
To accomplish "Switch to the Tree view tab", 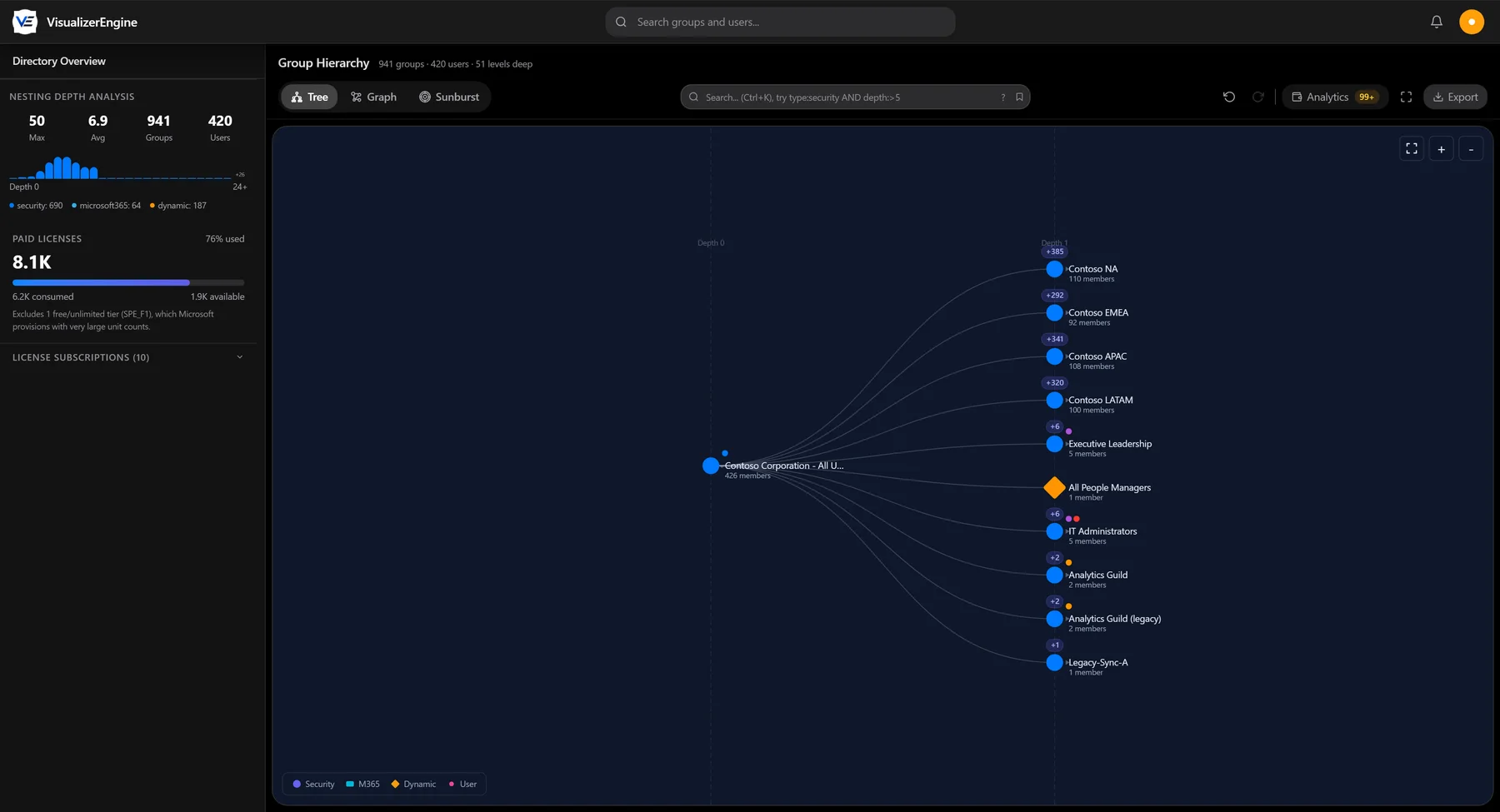I will click(309, 97).
